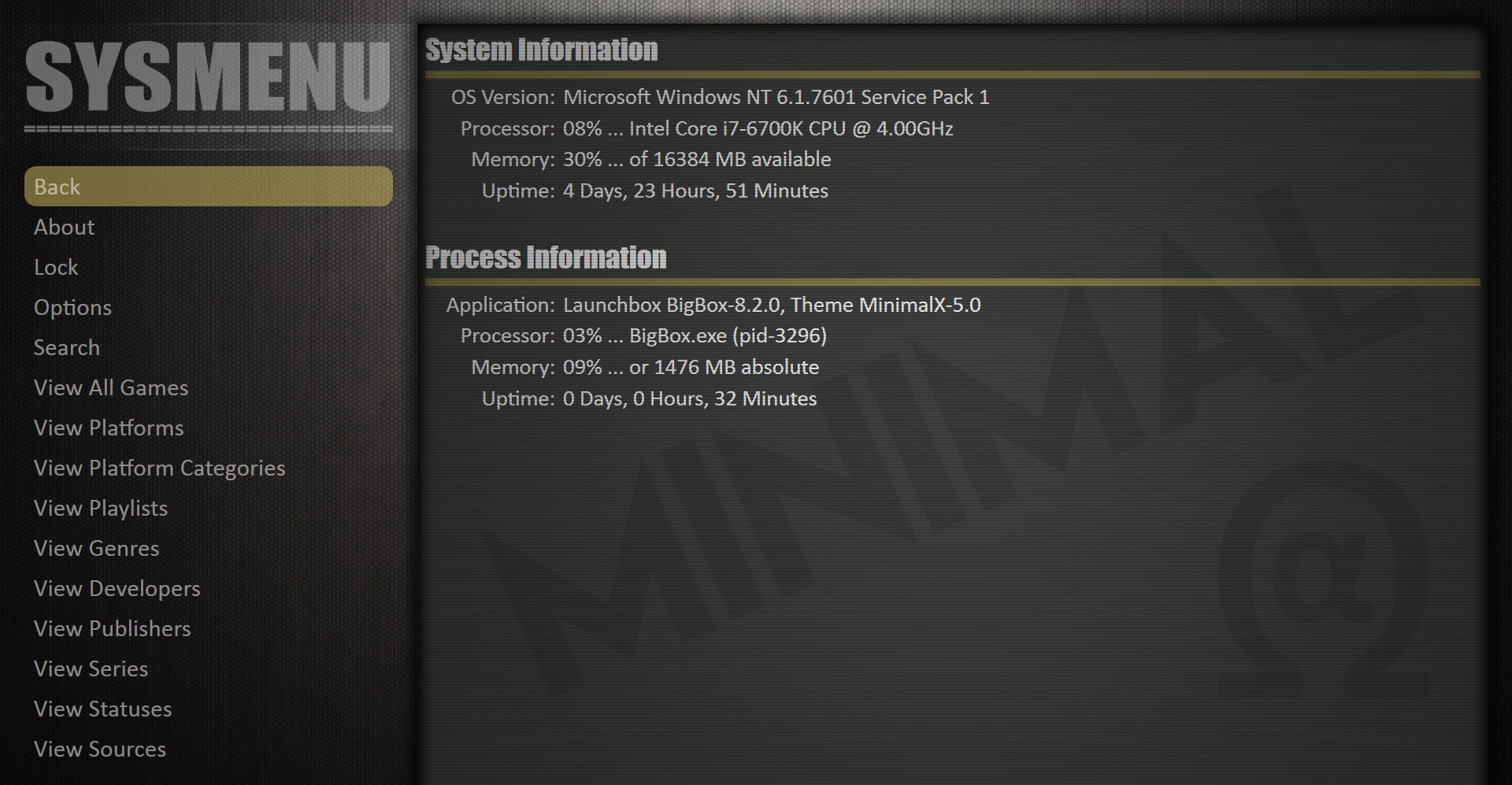Open the About menu entry
1512x785 pixels.
(64, 227)
